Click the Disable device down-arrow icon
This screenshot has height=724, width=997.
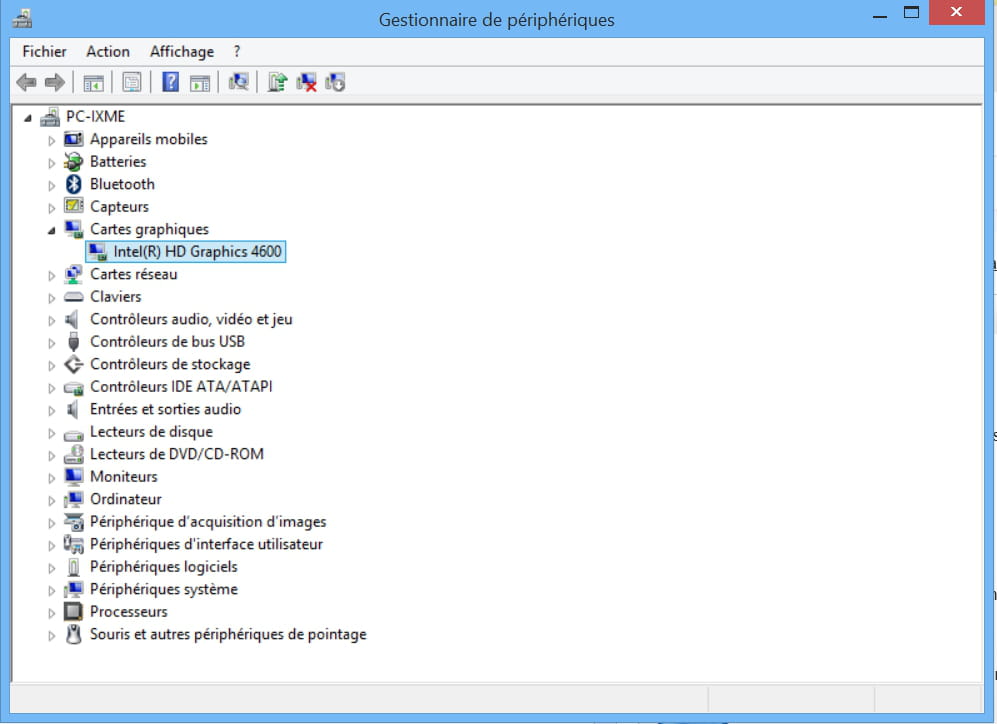(x=335, y=82)
